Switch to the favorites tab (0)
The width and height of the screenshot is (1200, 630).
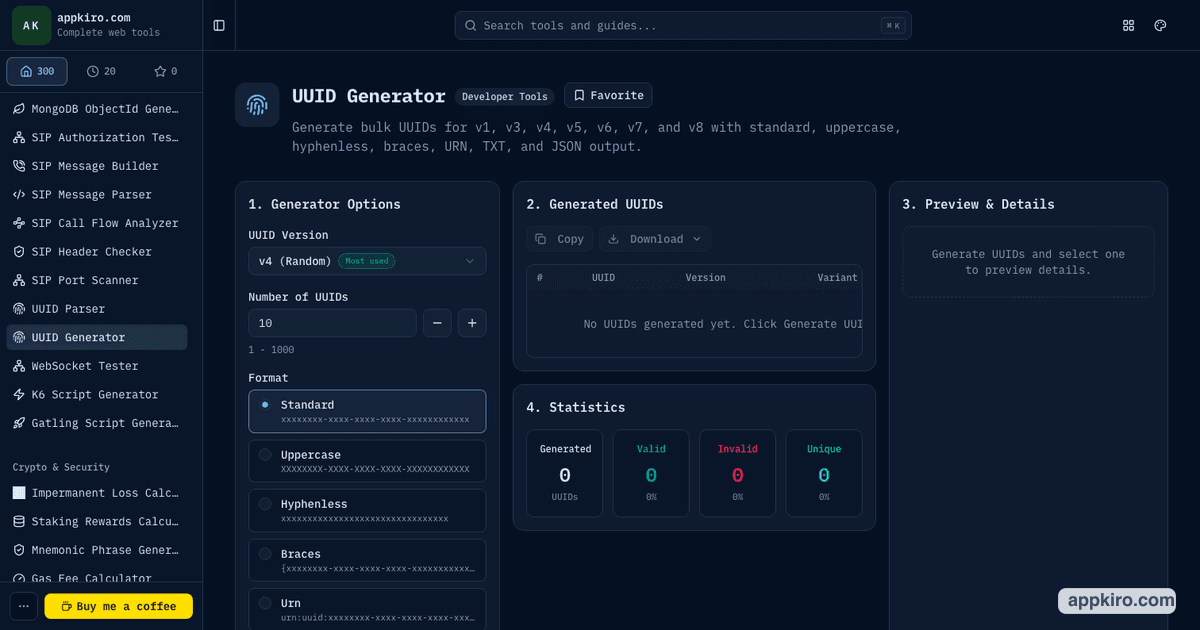(166, 71)
